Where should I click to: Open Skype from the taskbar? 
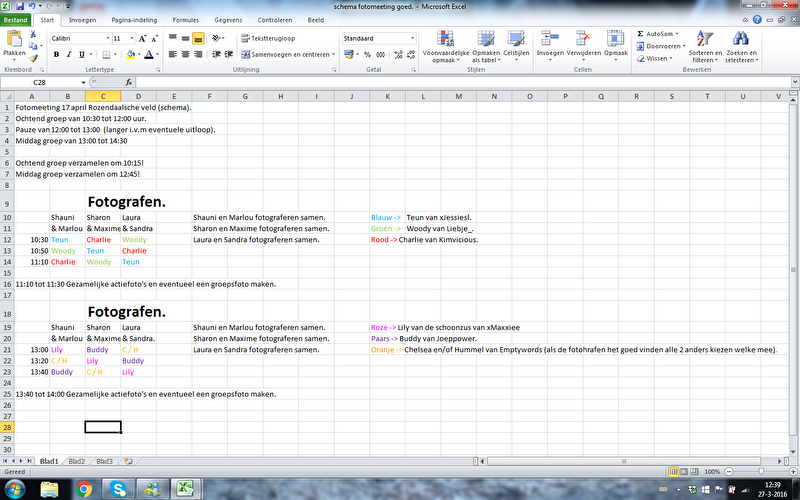(x=118, y=489)
